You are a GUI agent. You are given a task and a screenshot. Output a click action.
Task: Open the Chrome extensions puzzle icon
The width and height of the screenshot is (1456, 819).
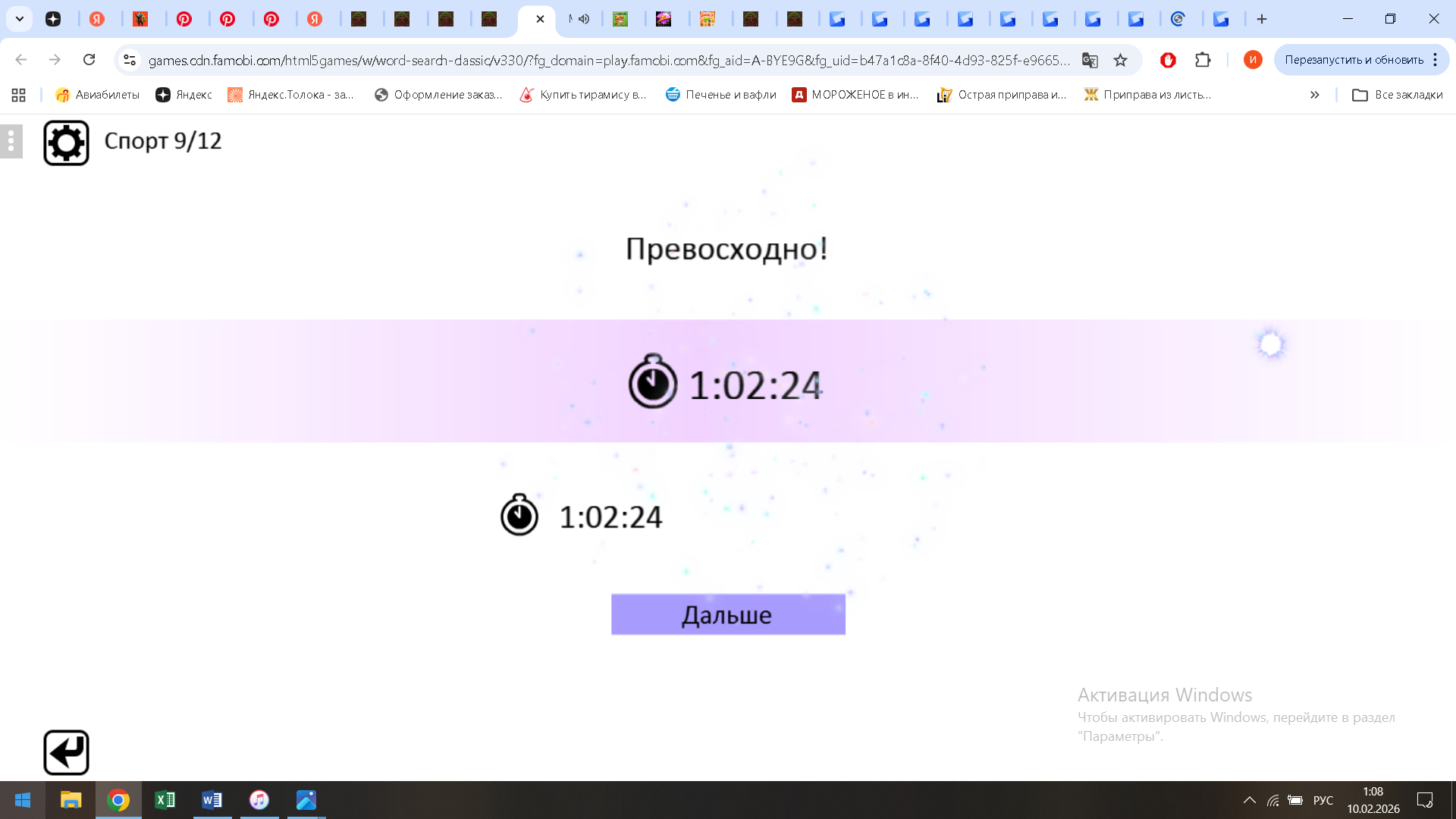pos(1203,60)
